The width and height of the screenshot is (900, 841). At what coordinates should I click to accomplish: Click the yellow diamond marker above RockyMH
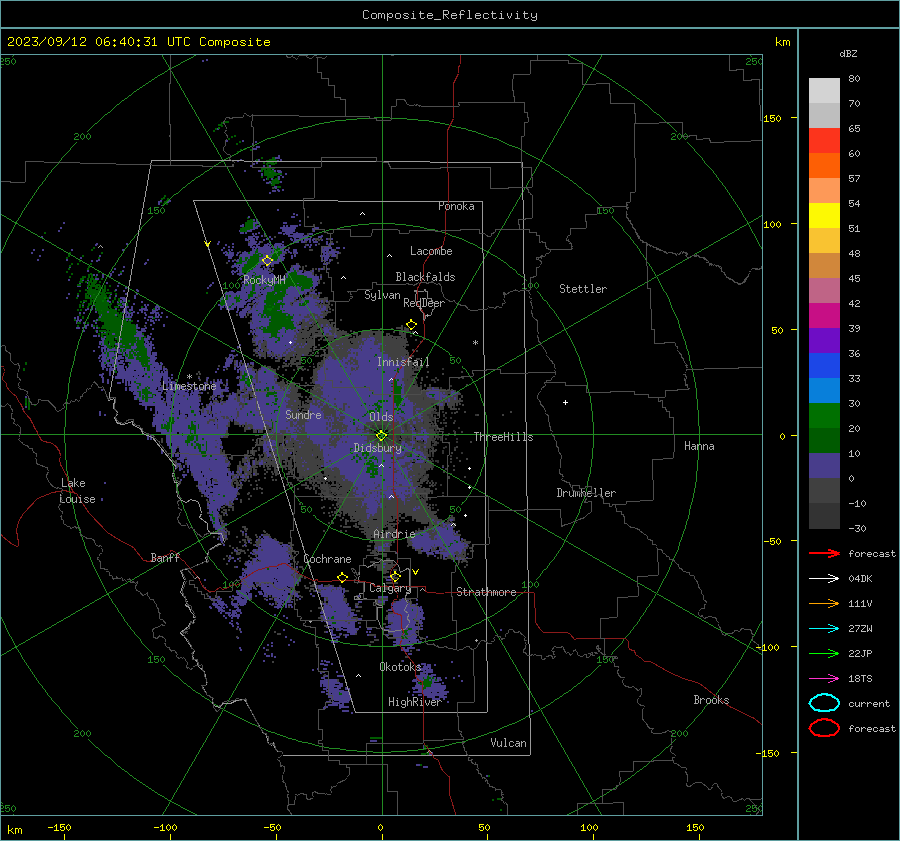click(267, 261)
